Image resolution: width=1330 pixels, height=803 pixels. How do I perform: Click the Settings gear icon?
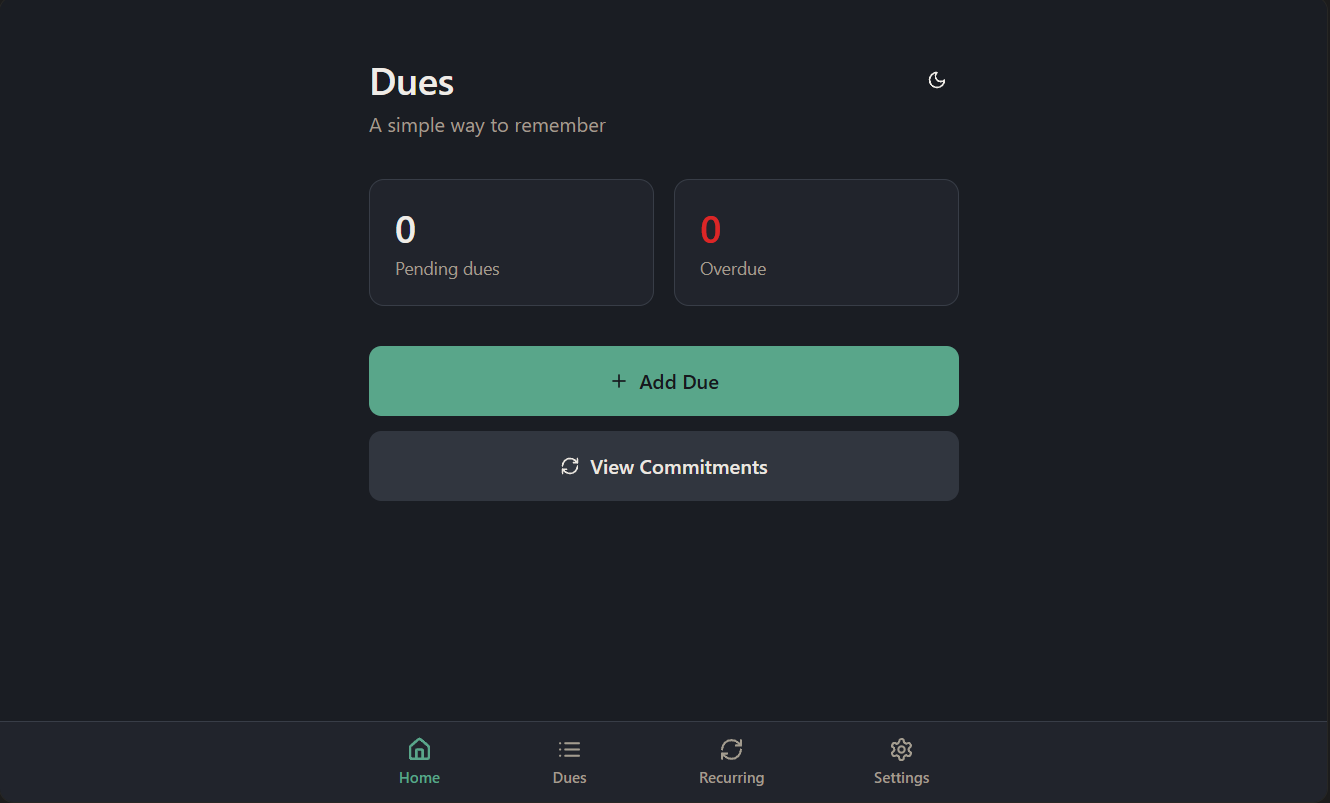click(x=901, y=748)
